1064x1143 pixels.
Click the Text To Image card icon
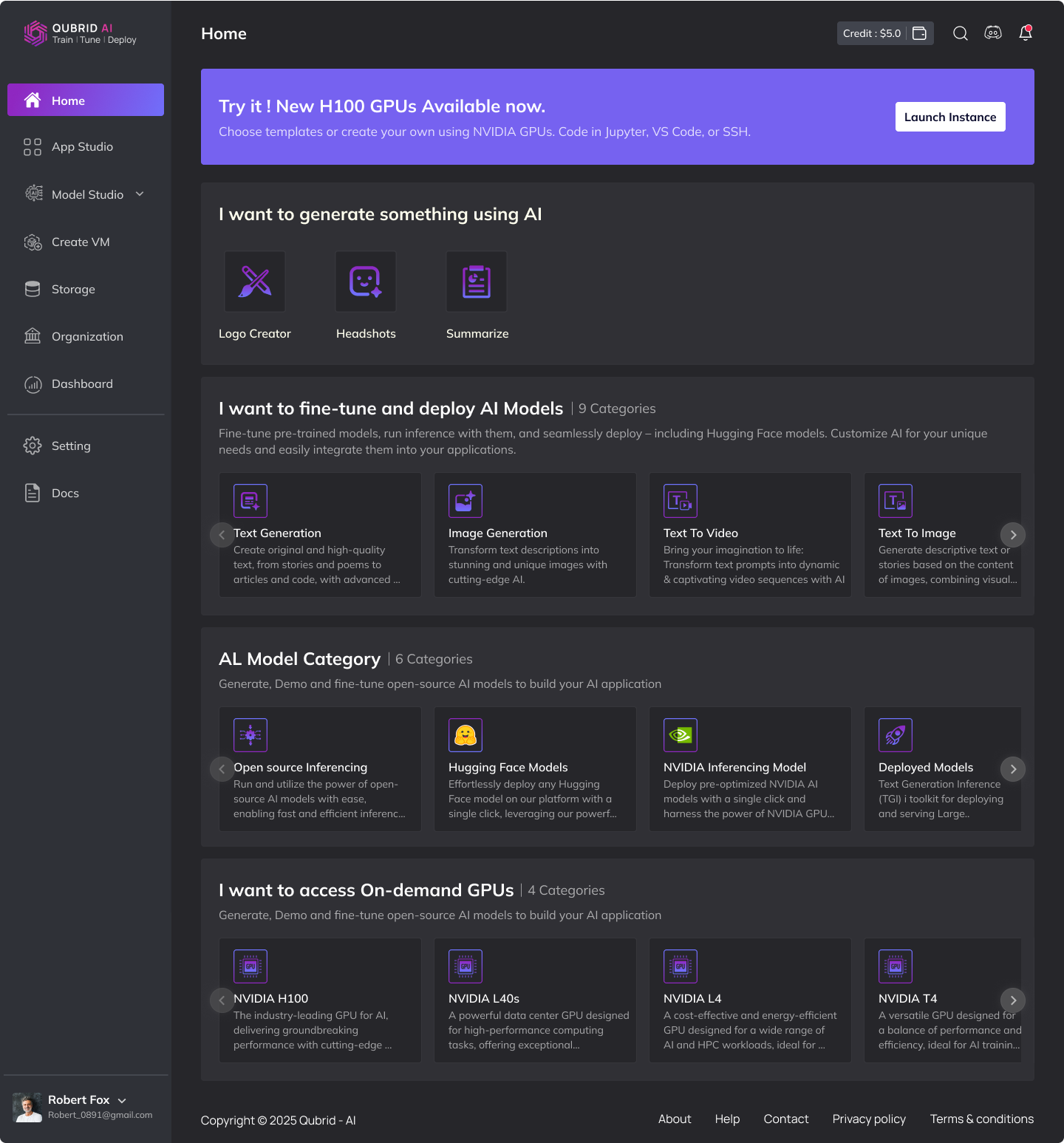[x=896, y=501]
